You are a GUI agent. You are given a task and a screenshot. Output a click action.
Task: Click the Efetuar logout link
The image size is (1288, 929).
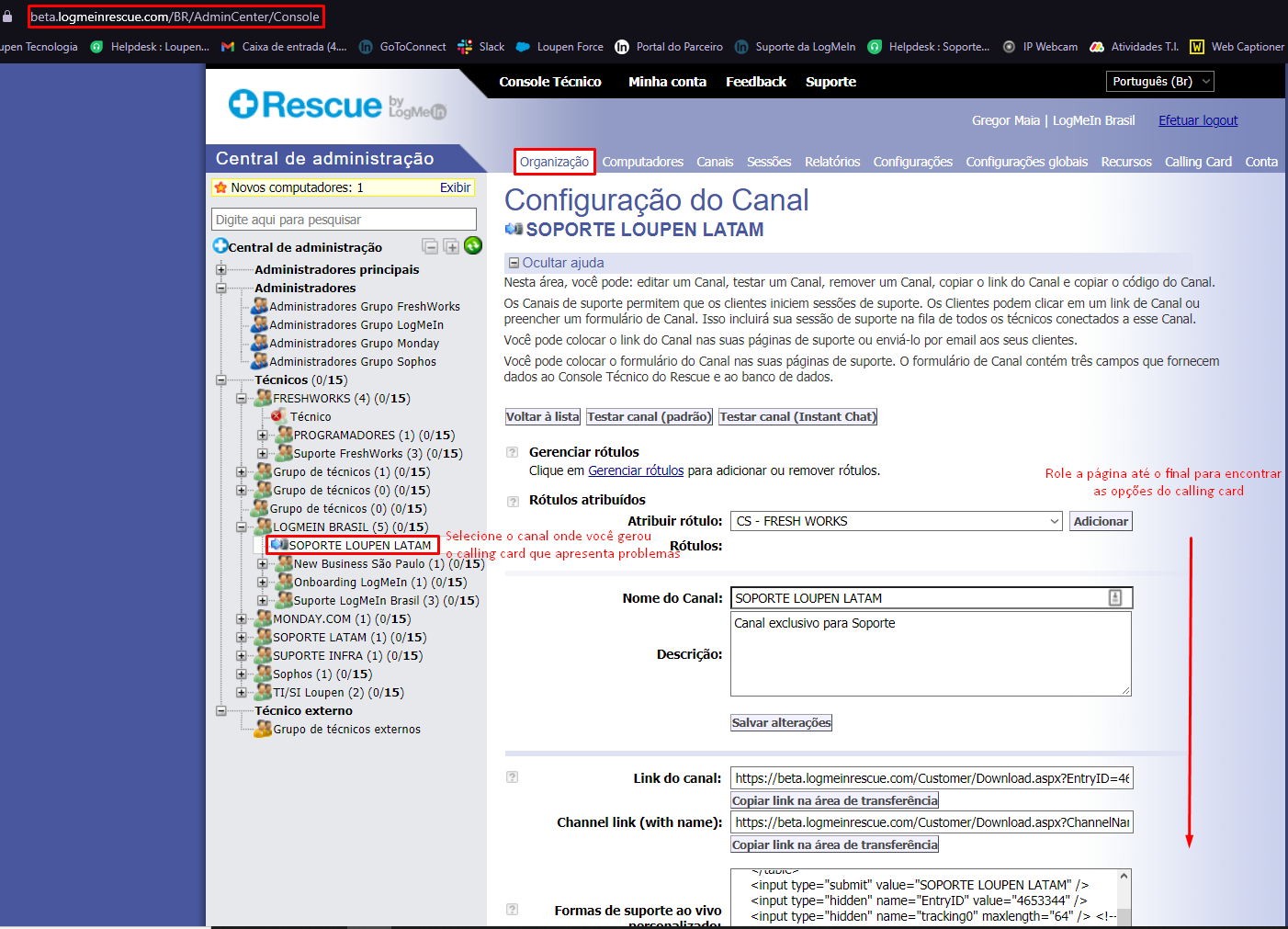coord(1198,120)
